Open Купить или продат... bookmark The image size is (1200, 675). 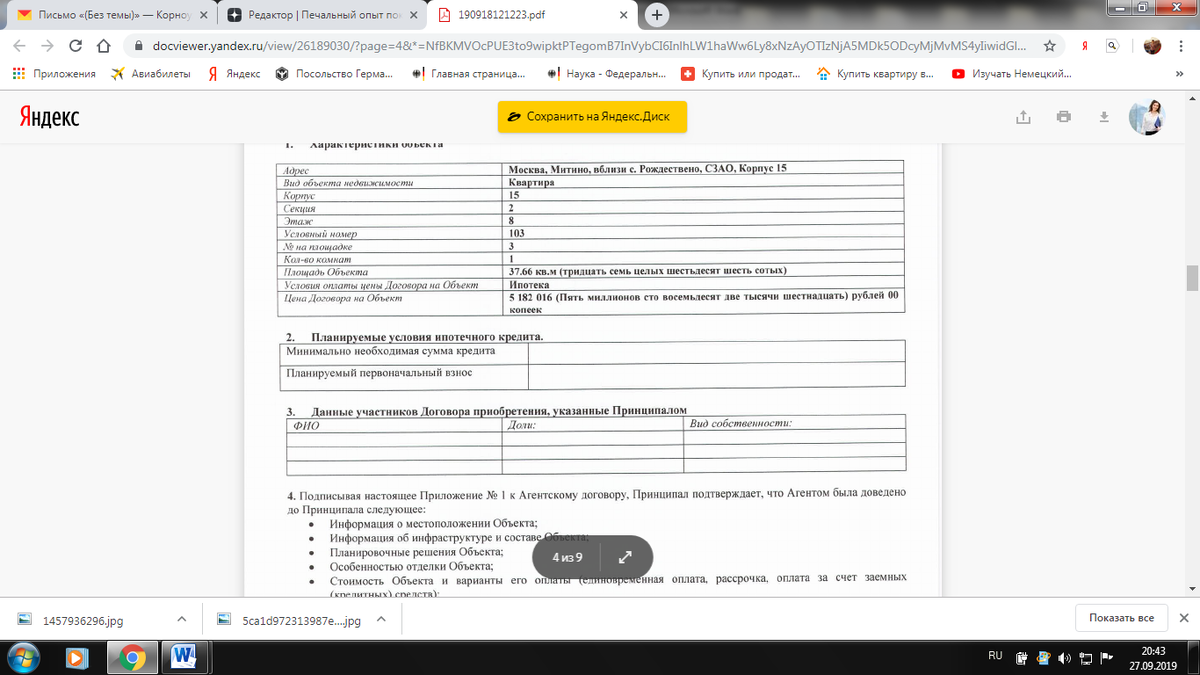click(742, 74)
